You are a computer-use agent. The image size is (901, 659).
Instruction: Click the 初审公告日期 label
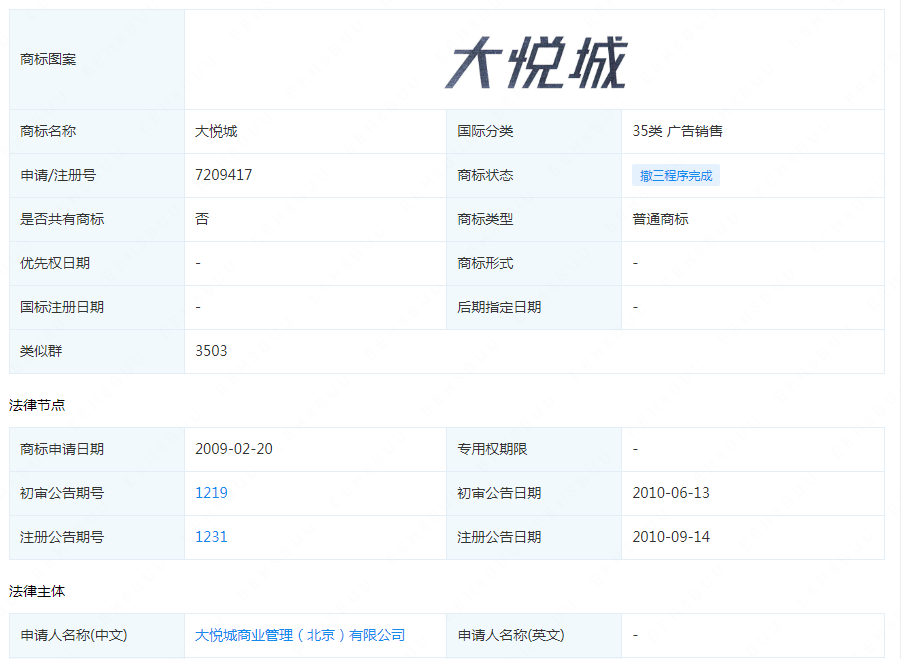tap(499, 494)
